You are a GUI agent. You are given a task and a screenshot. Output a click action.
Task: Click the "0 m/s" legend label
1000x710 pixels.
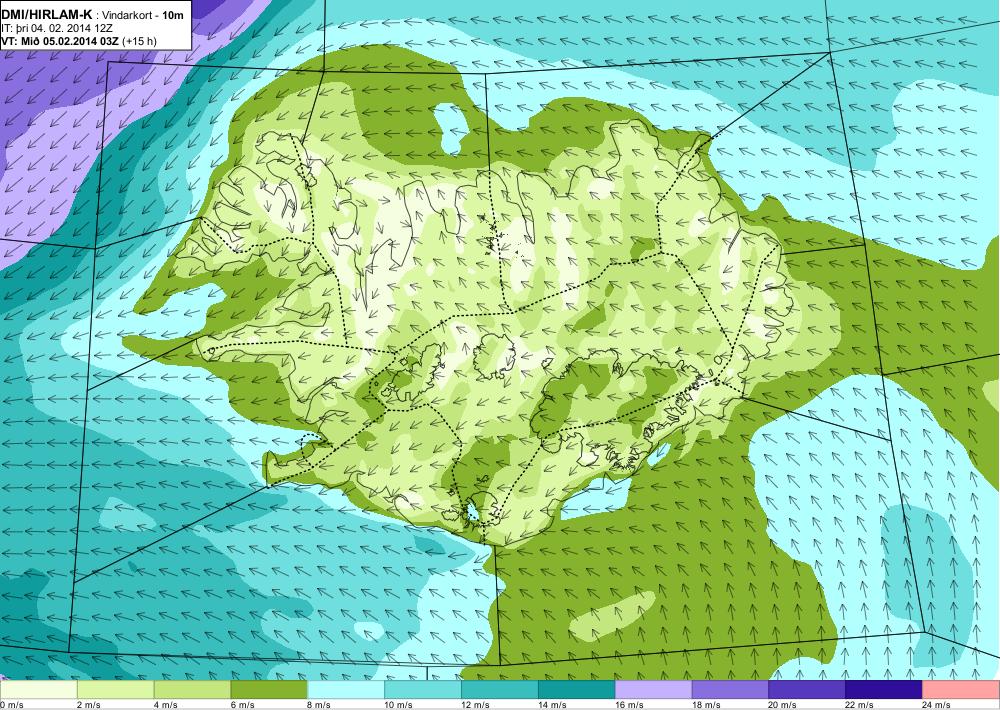(11, 704)
